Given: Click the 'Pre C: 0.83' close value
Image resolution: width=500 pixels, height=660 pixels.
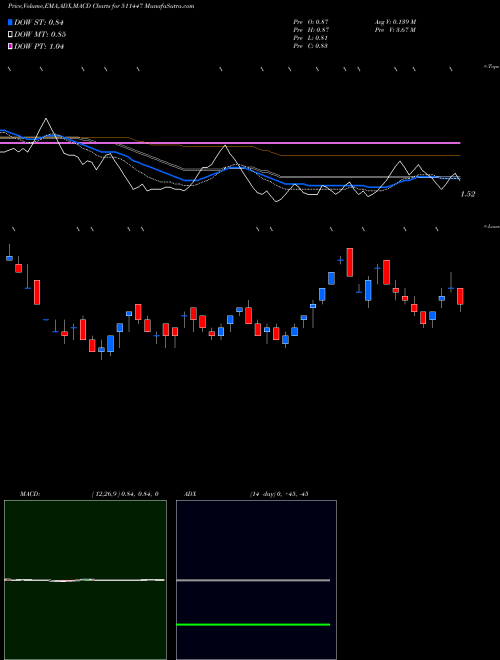Looking at the screenshot, I should pyautogui.click(x=311, y=46).
